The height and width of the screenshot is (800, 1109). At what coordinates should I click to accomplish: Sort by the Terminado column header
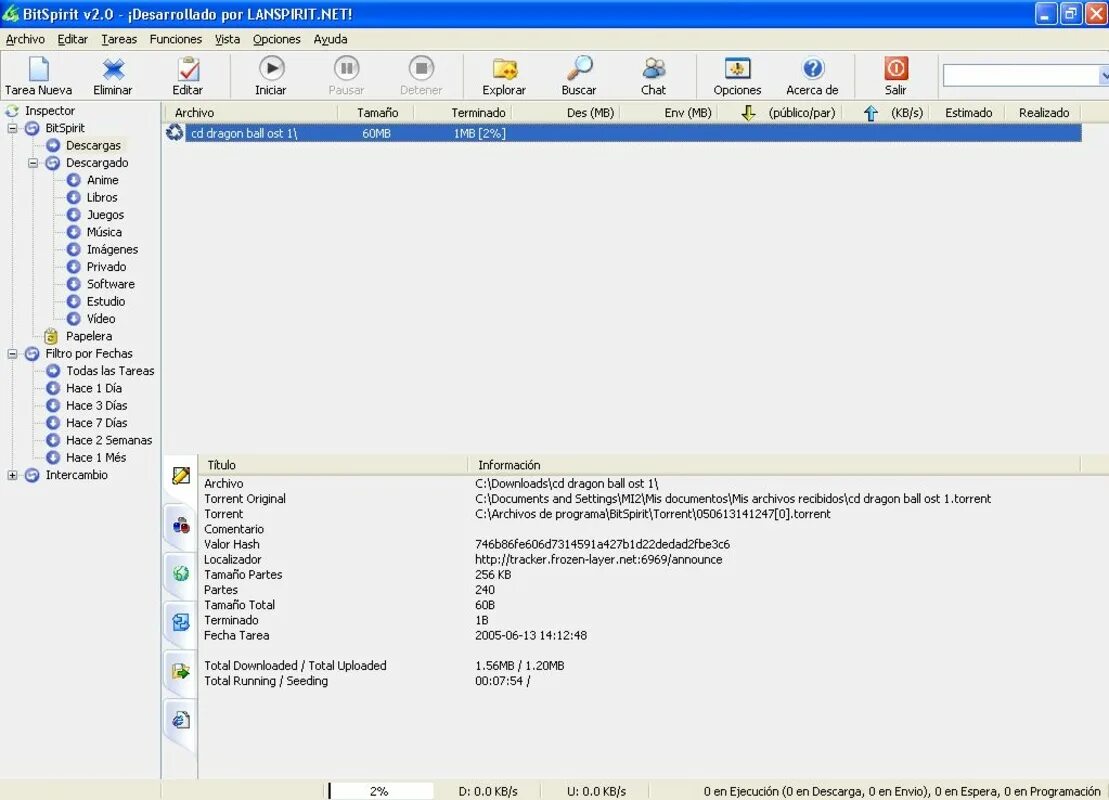464,112
